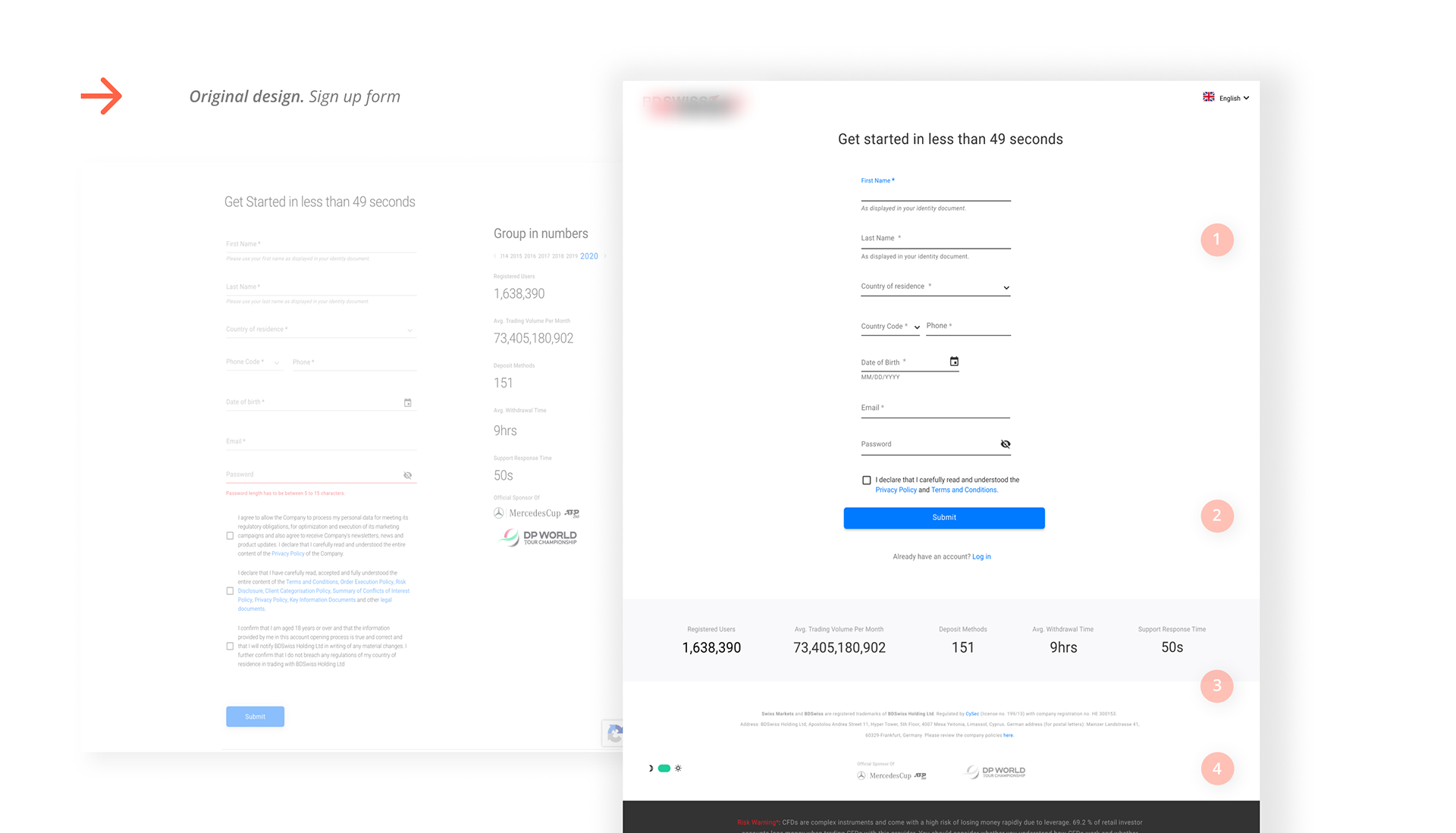Focus Last Name field in redesigned form
Image resolution: width=1456 pixels, height=833 pixels.
(x=935, y=239)
